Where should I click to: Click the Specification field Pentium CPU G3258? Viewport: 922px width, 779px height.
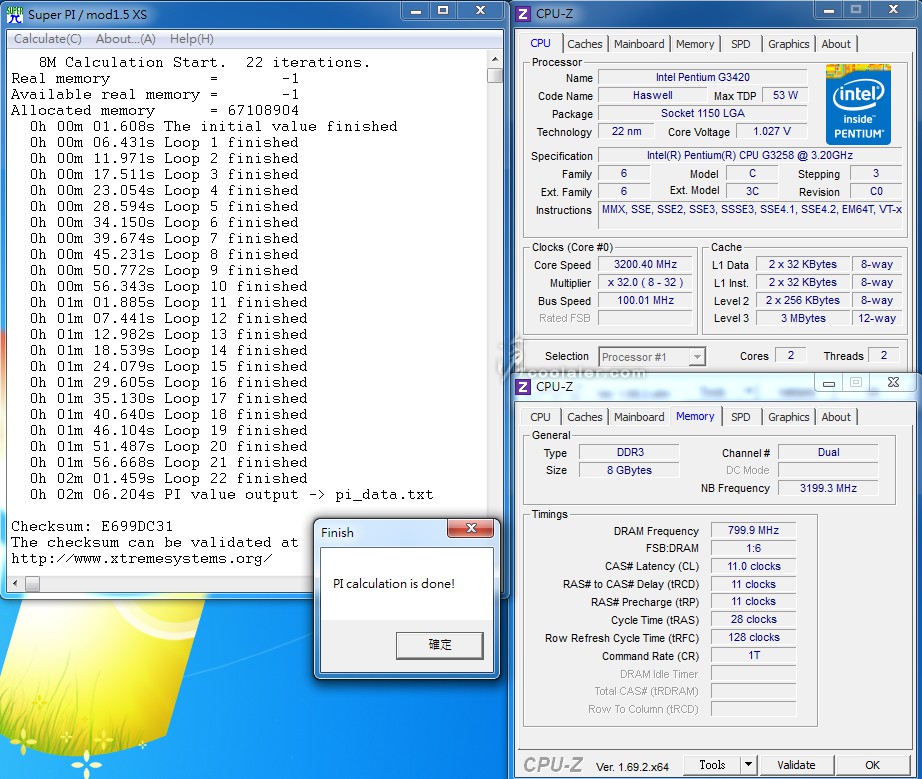tap(750, 155)
